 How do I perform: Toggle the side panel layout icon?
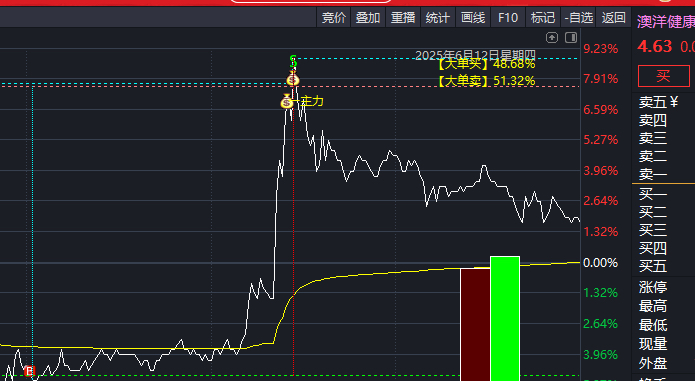pyautogui.click(x=571, y=38)
